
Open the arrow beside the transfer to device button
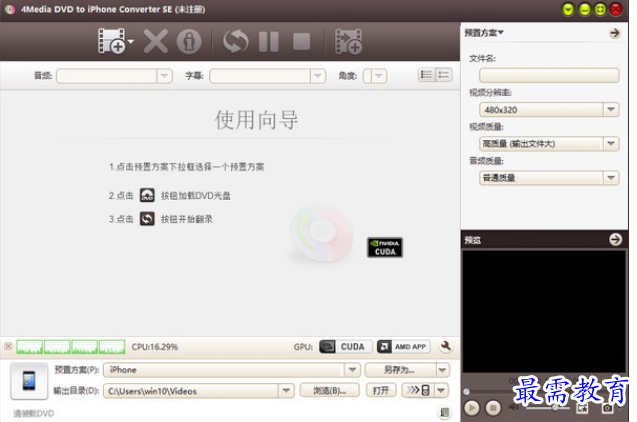click(442, 391)
